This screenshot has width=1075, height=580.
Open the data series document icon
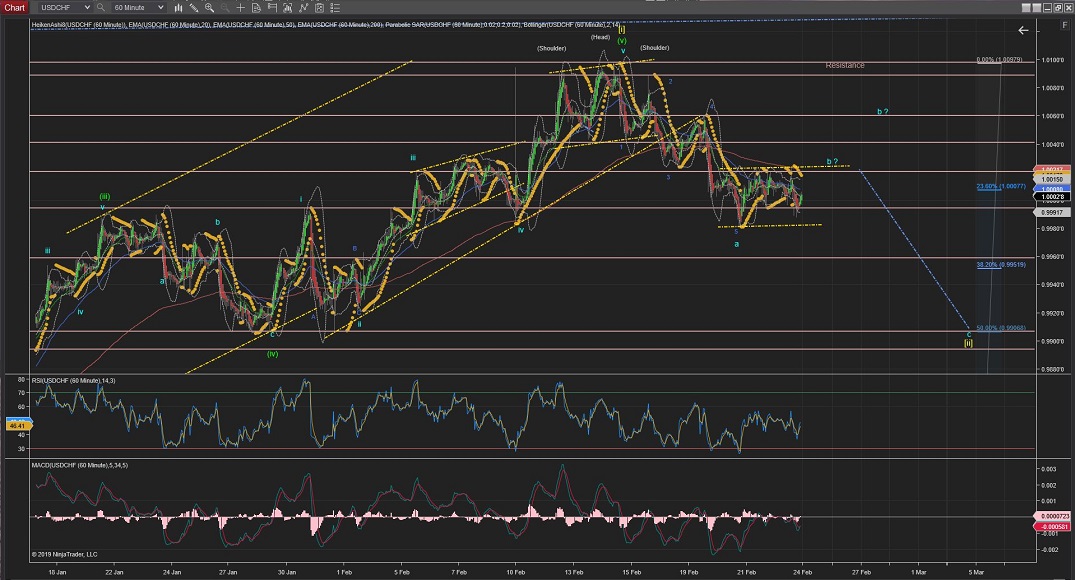click(x=256, y=8)
